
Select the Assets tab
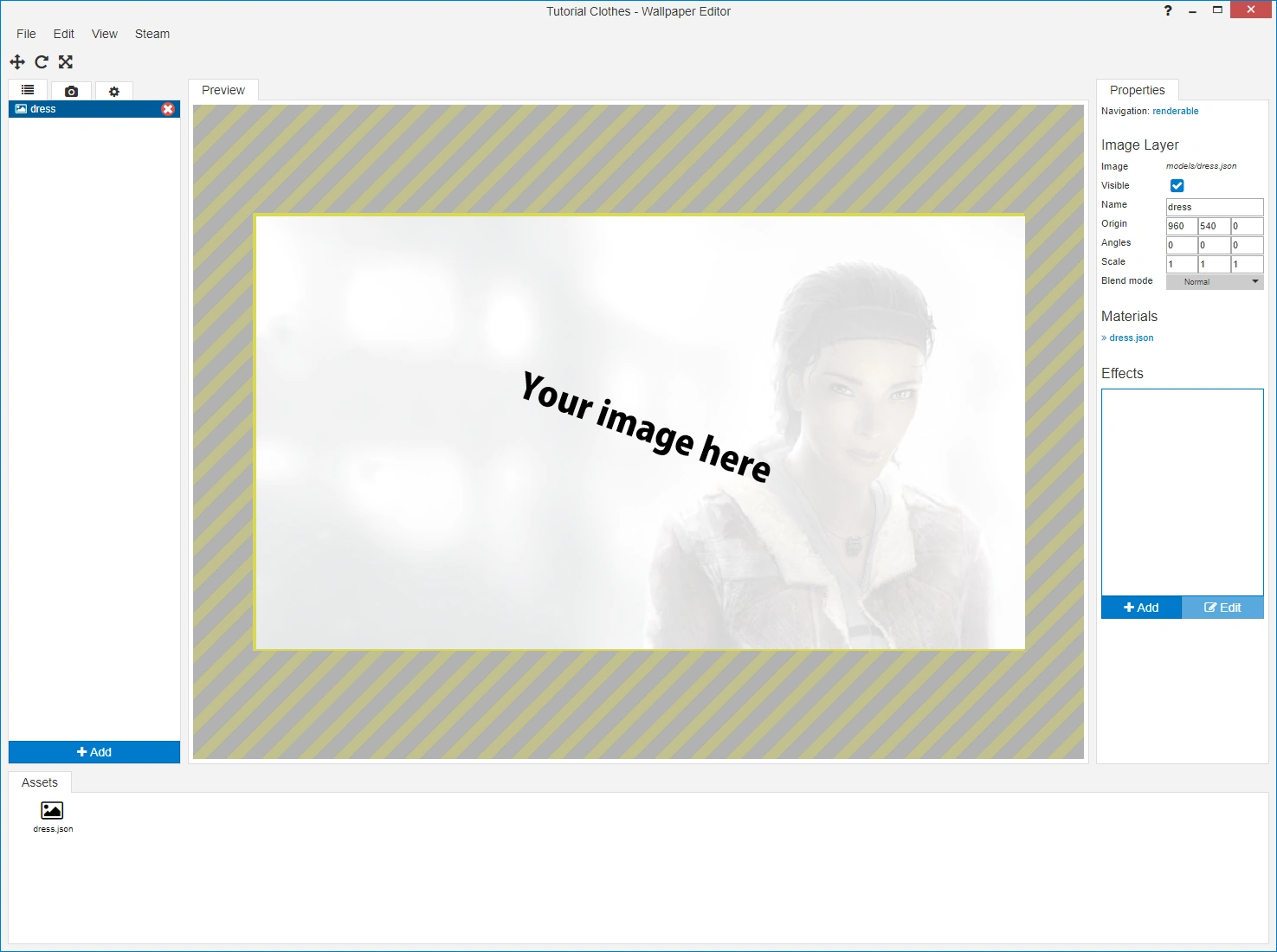40,782
